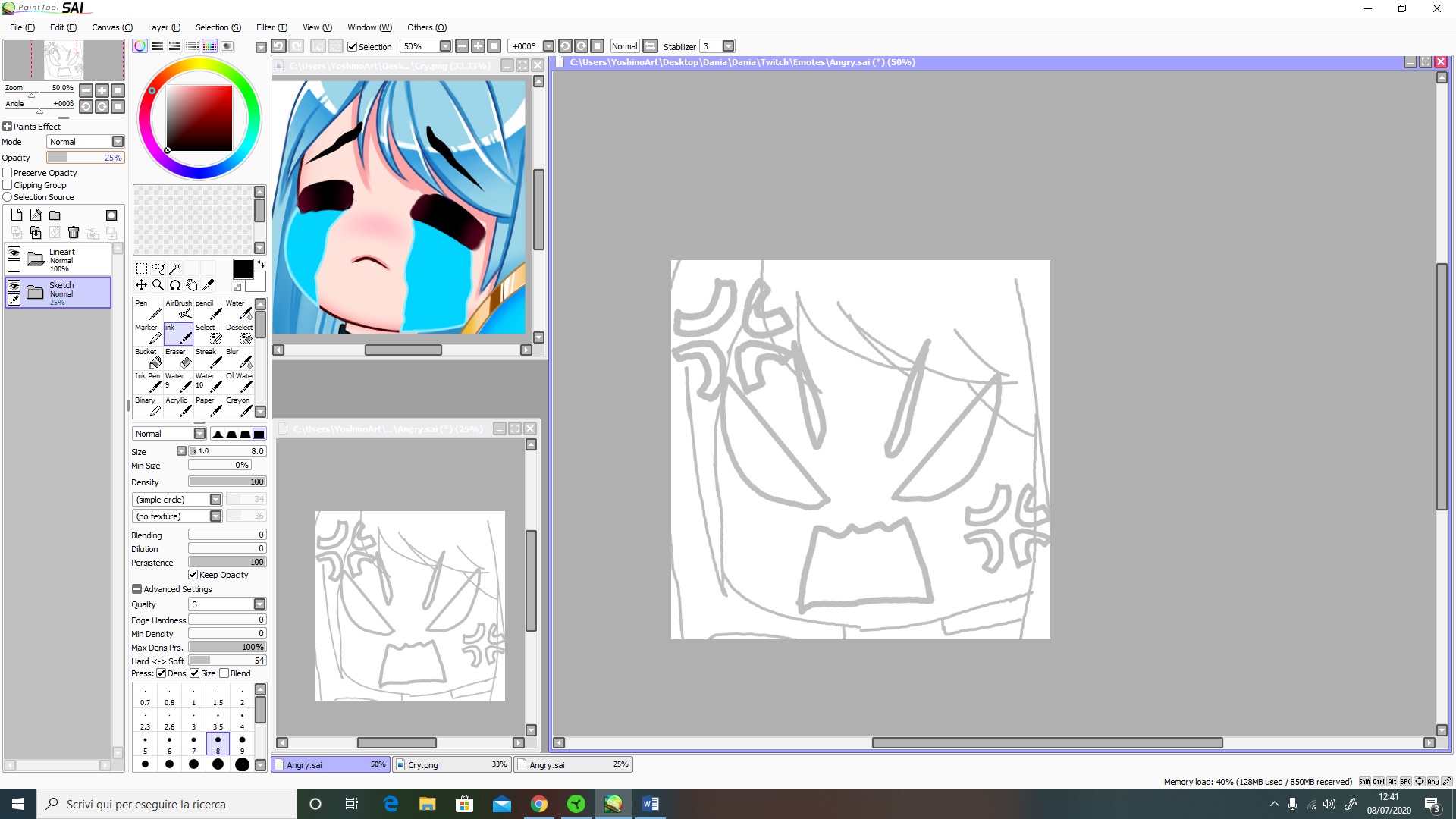Show the color wheel panel
This screenshot has height=819, width=1456.
point(140,46)
